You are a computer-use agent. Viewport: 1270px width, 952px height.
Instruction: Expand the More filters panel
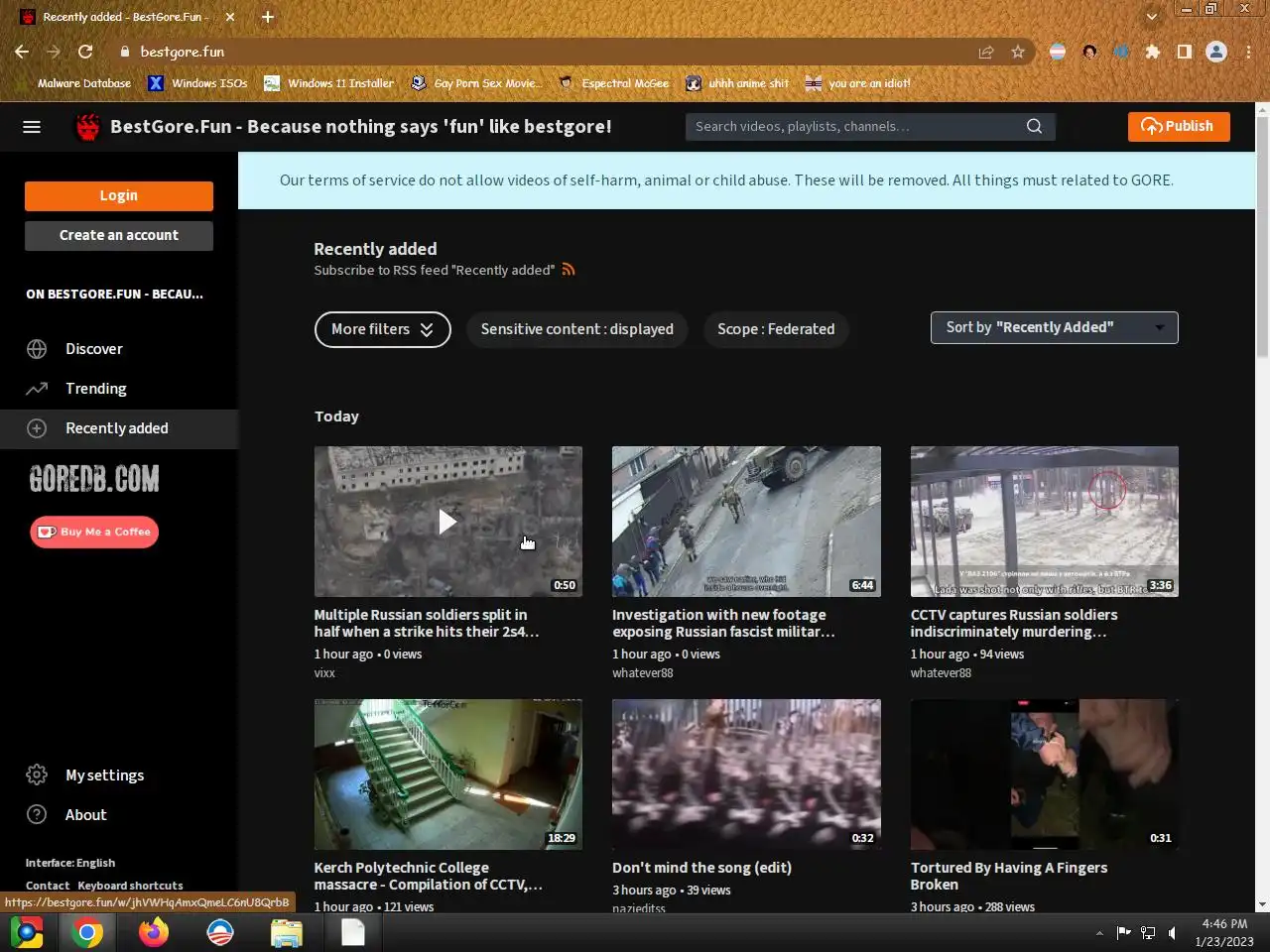coord(383,329)
